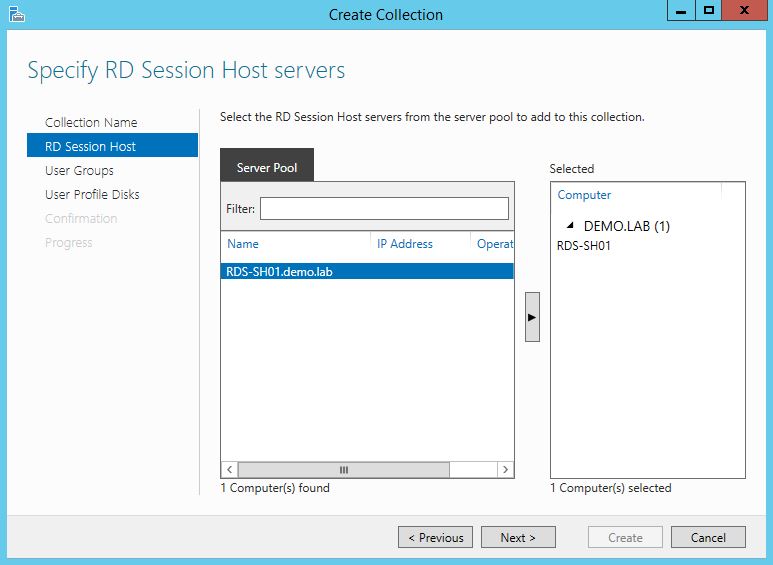
Task: Open the User Profile Disks step
Action: pyautogui.click(x=92, y=194)
